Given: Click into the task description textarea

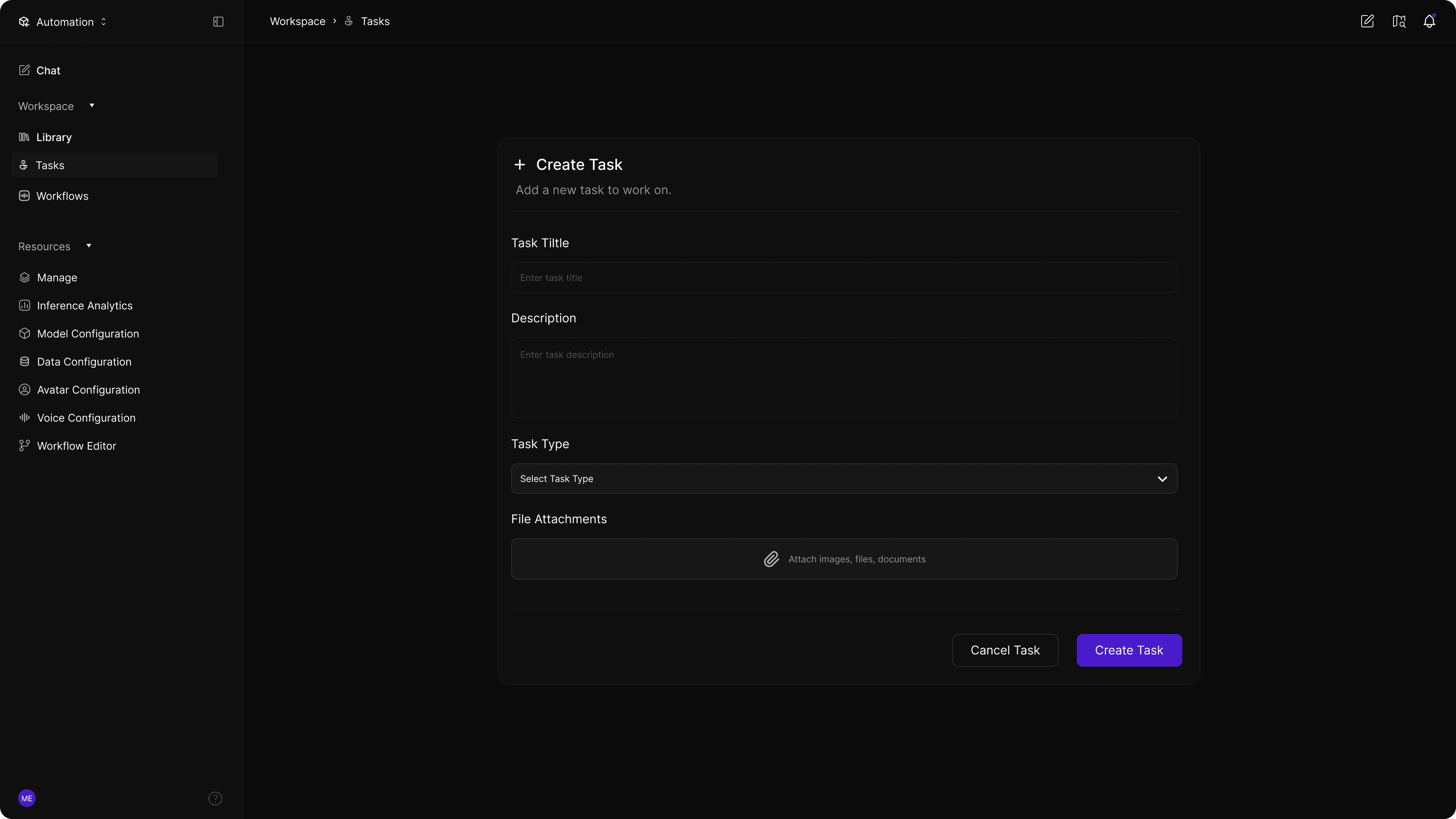Looking at the screenshot, I should (844, 378).
